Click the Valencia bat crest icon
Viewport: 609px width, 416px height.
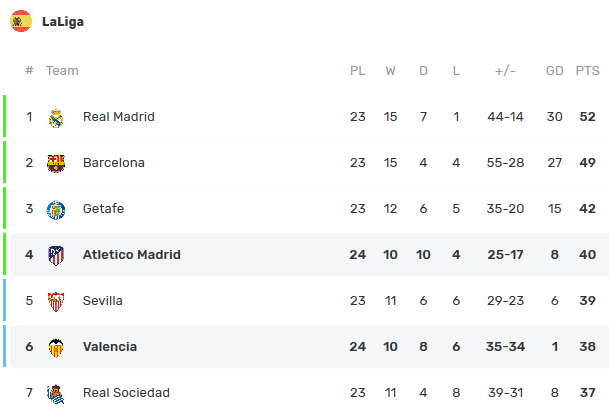click(56, 348)
